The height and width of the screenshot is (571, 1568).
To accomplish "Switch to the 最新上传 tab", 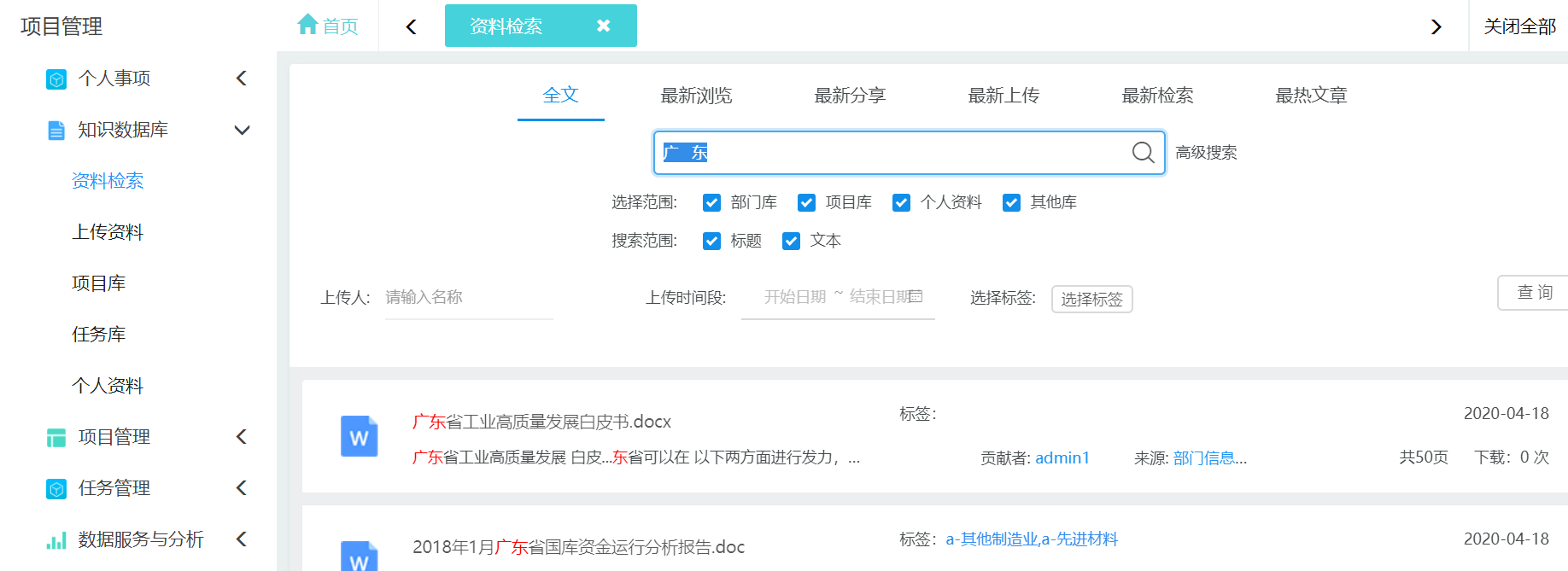I will coord(1003,96).
